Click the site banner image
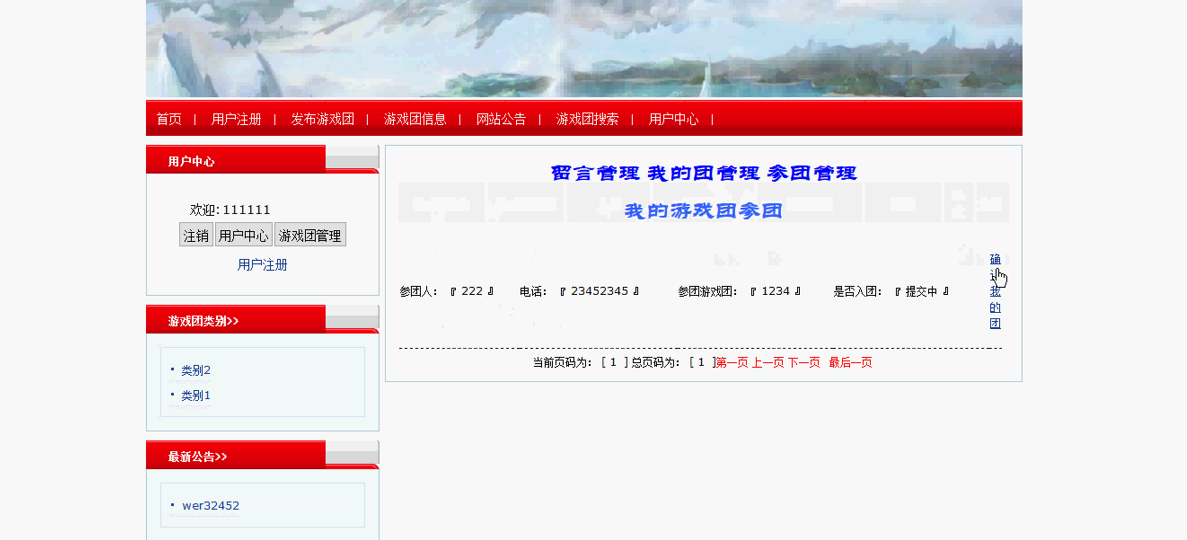Image resolution: width=1187 pixels, height=540 pixels. (x=584, y=48)
